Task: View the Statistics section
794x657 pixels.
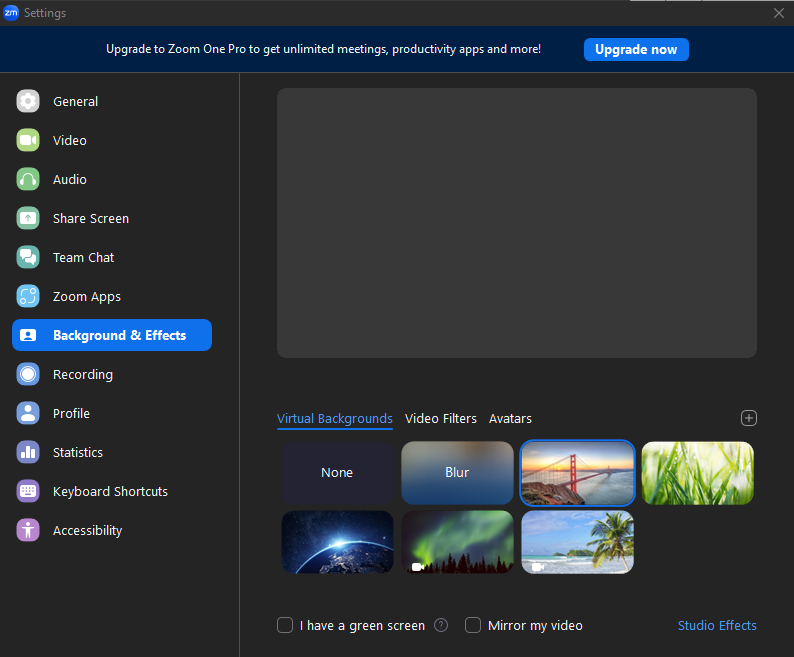Action: point(112,452)
